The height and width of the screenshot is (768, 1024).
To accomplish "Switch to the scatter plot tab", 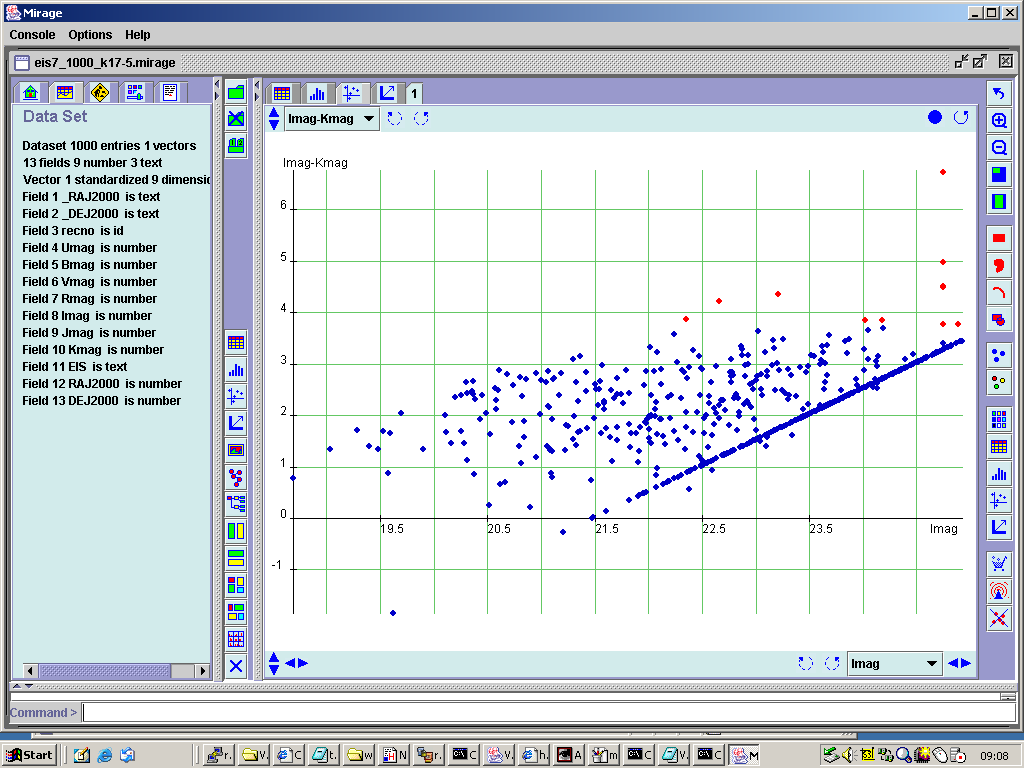I will (351, 93).
